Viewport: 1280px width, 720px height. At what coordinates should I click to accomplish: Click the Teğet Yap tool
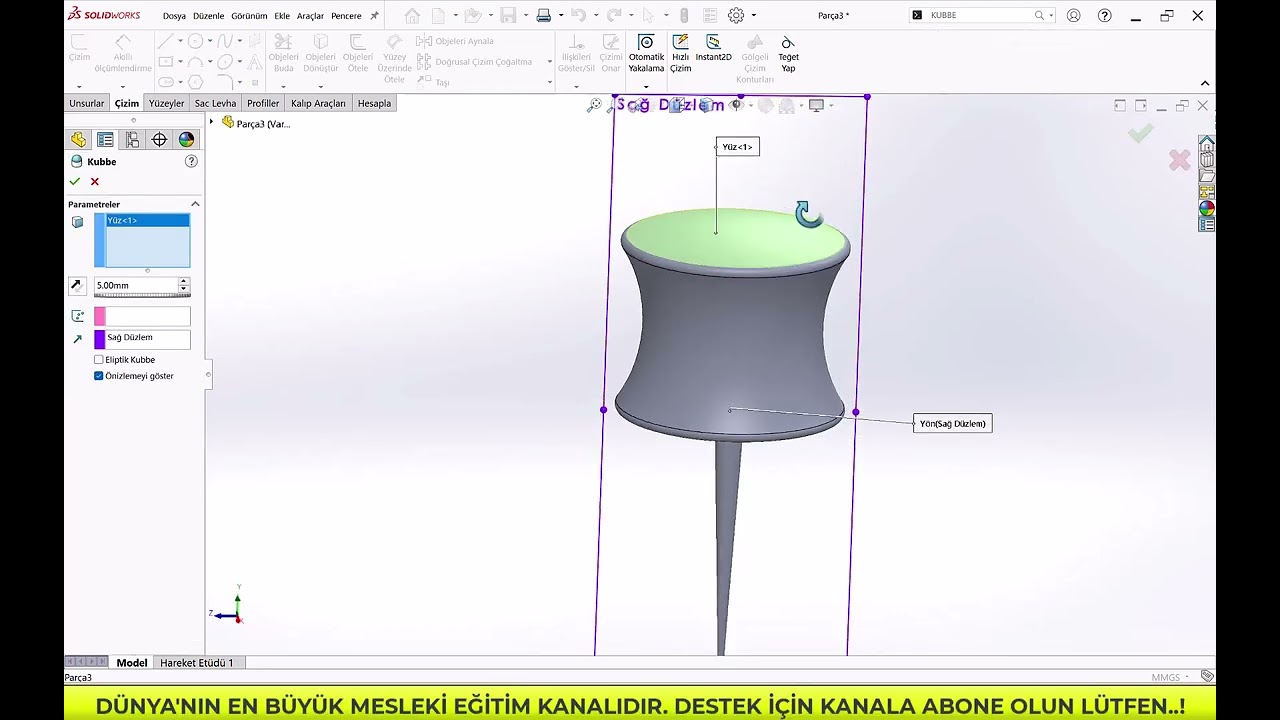coord(788,54)
